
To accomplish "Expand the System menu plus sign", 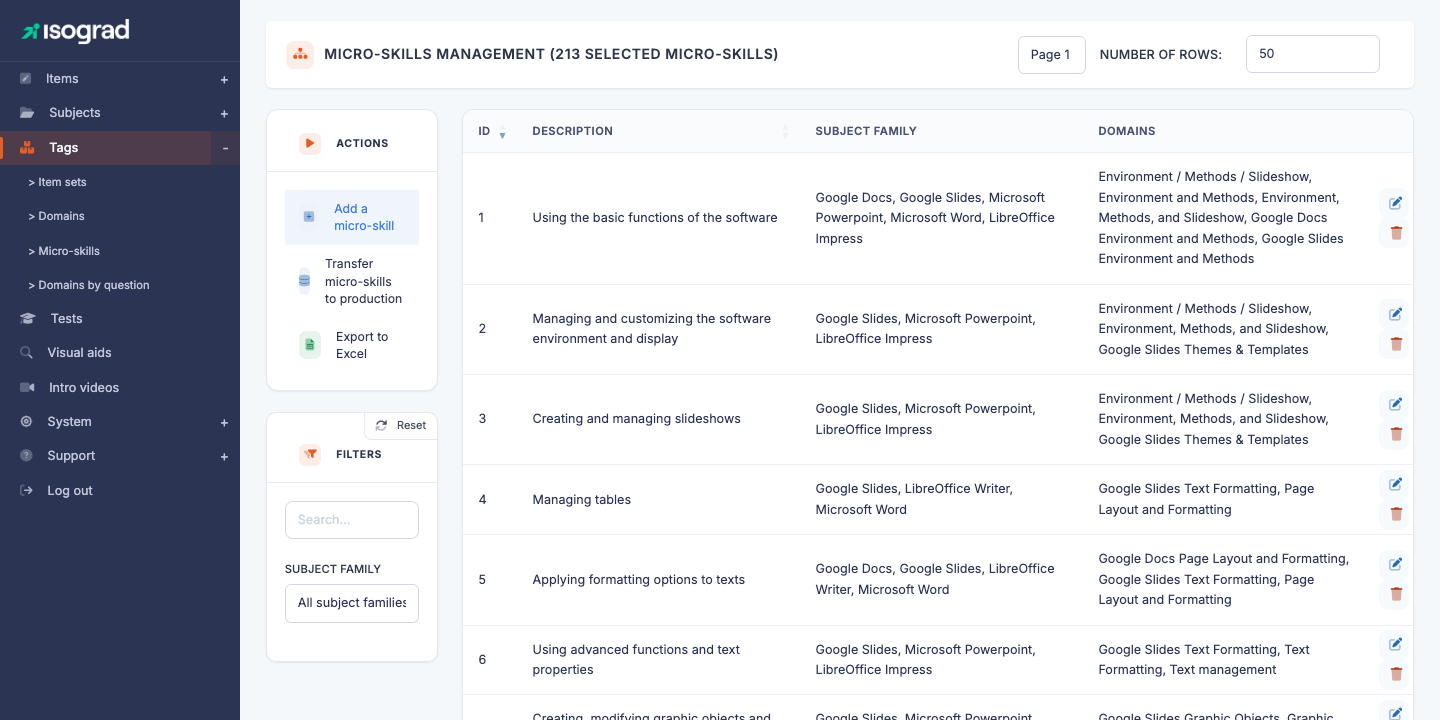I will click(224, 423).
